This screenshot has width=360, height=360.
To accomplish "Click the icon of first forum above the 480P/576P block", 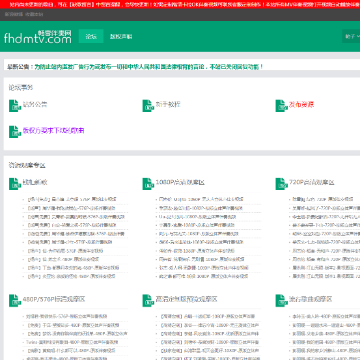I will 15,184.
